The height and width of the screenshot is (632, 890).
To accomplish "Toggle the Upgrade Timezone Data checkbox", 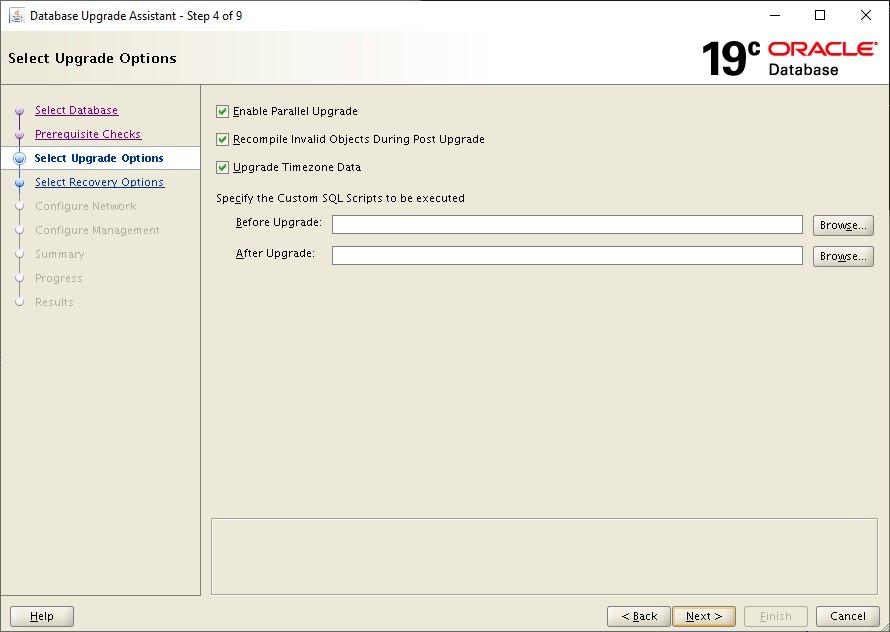I will 222,168.
